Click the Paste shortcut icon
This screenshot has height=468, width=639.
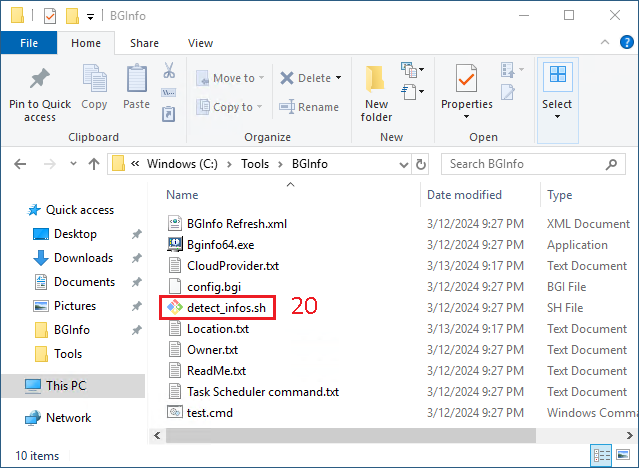click(x=169, y=114)
